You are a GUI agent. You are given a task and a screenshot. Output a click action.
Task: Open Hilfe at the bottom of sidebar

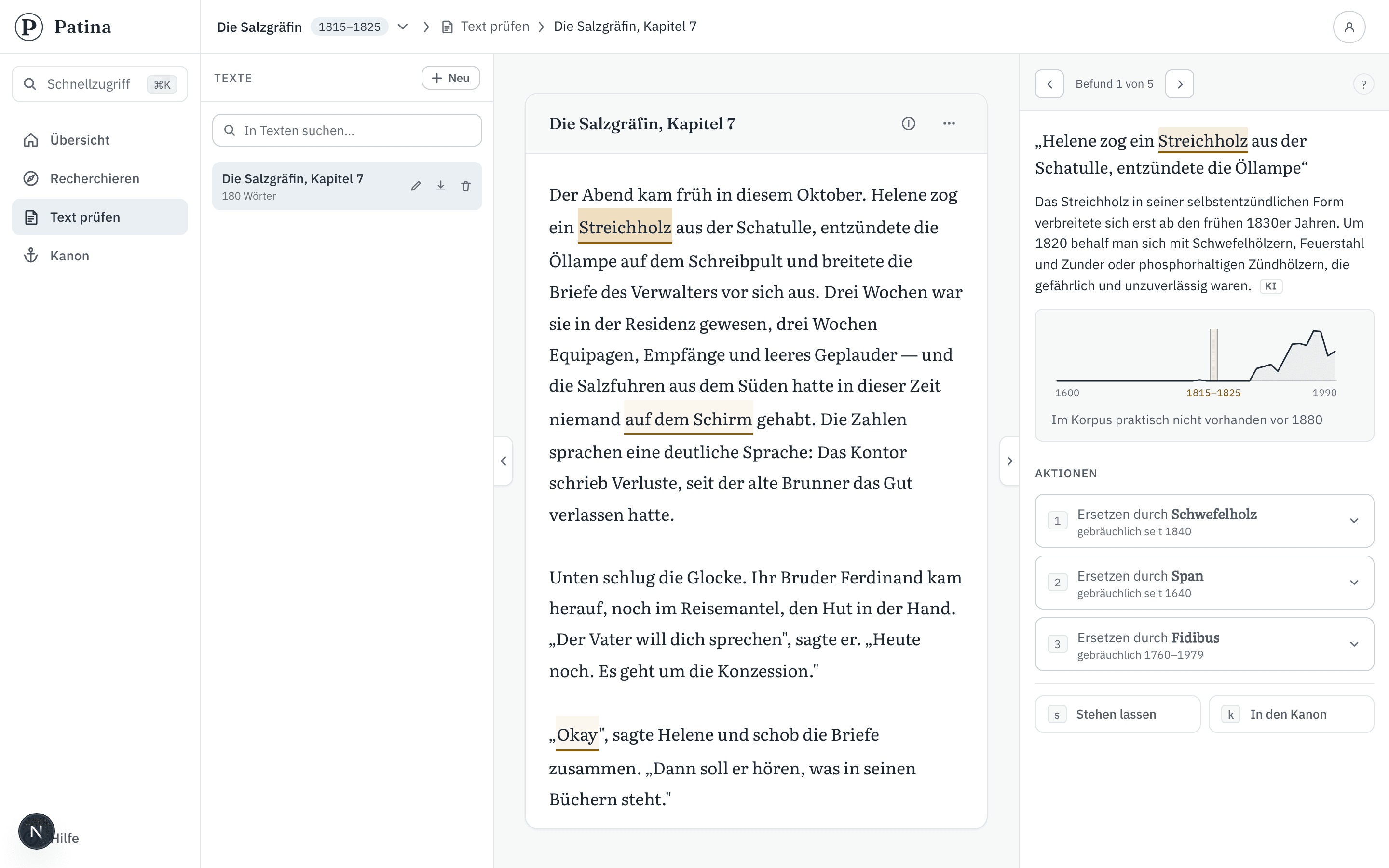point(65,838)
